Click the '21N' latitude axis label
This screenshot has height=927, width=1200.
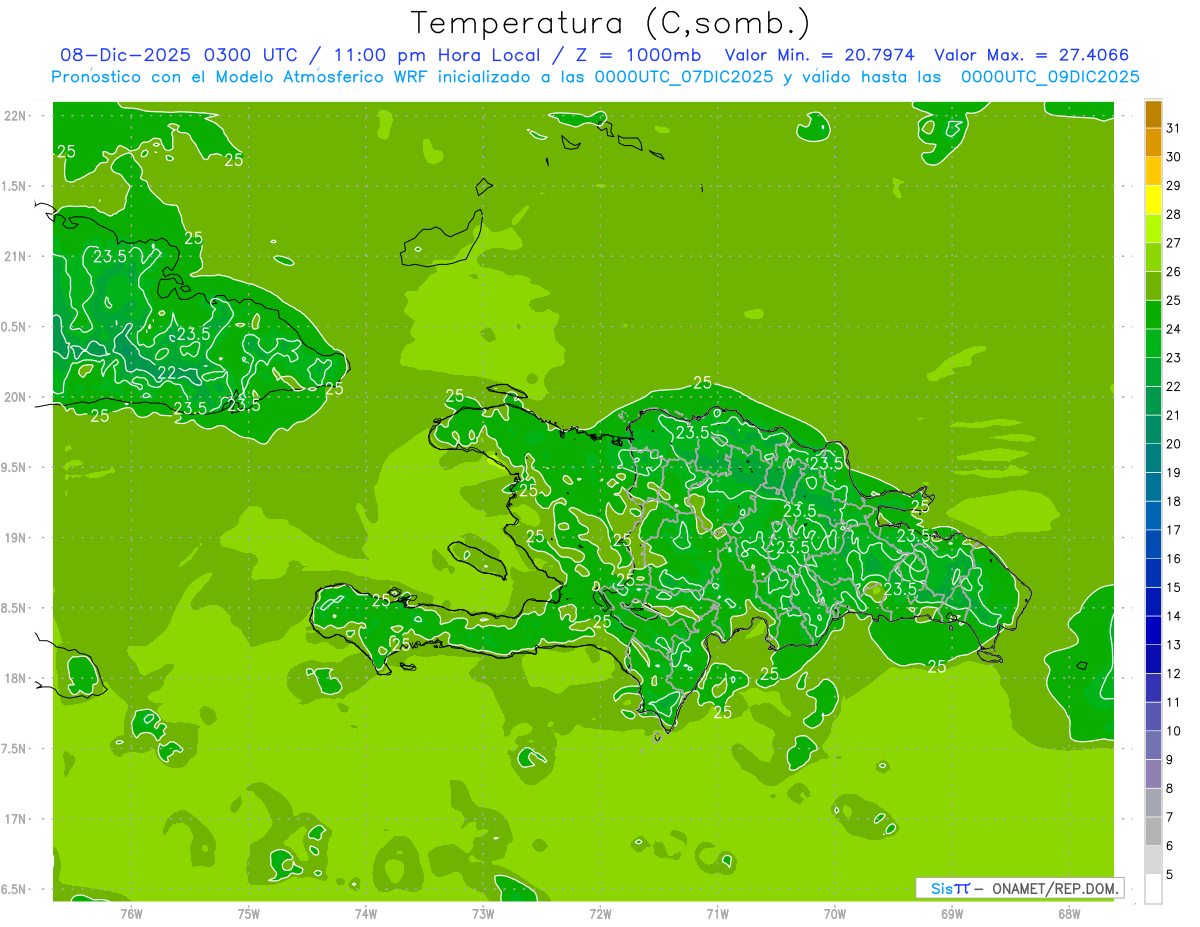click(15, 257)
